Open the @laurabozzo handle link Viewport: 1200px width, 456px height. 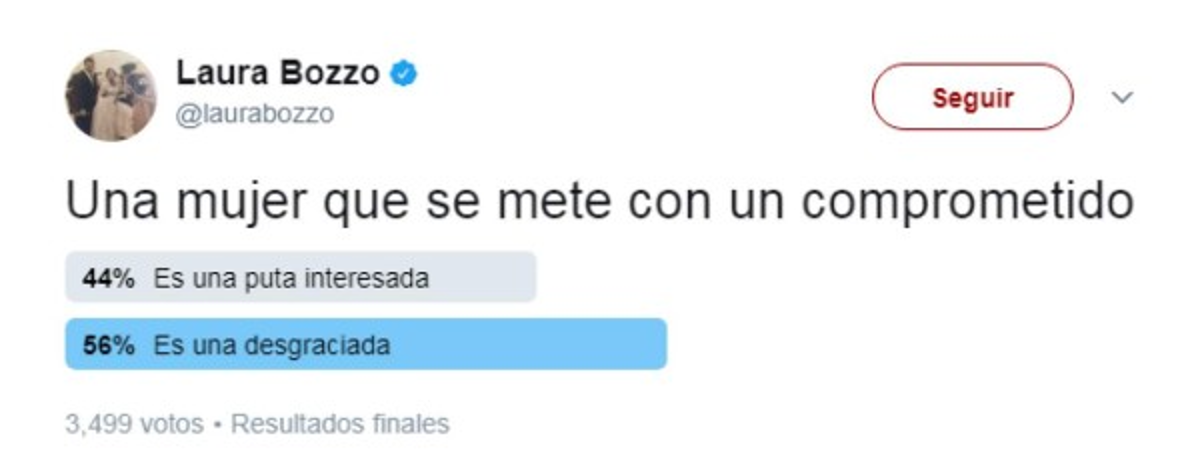(255, 115)
